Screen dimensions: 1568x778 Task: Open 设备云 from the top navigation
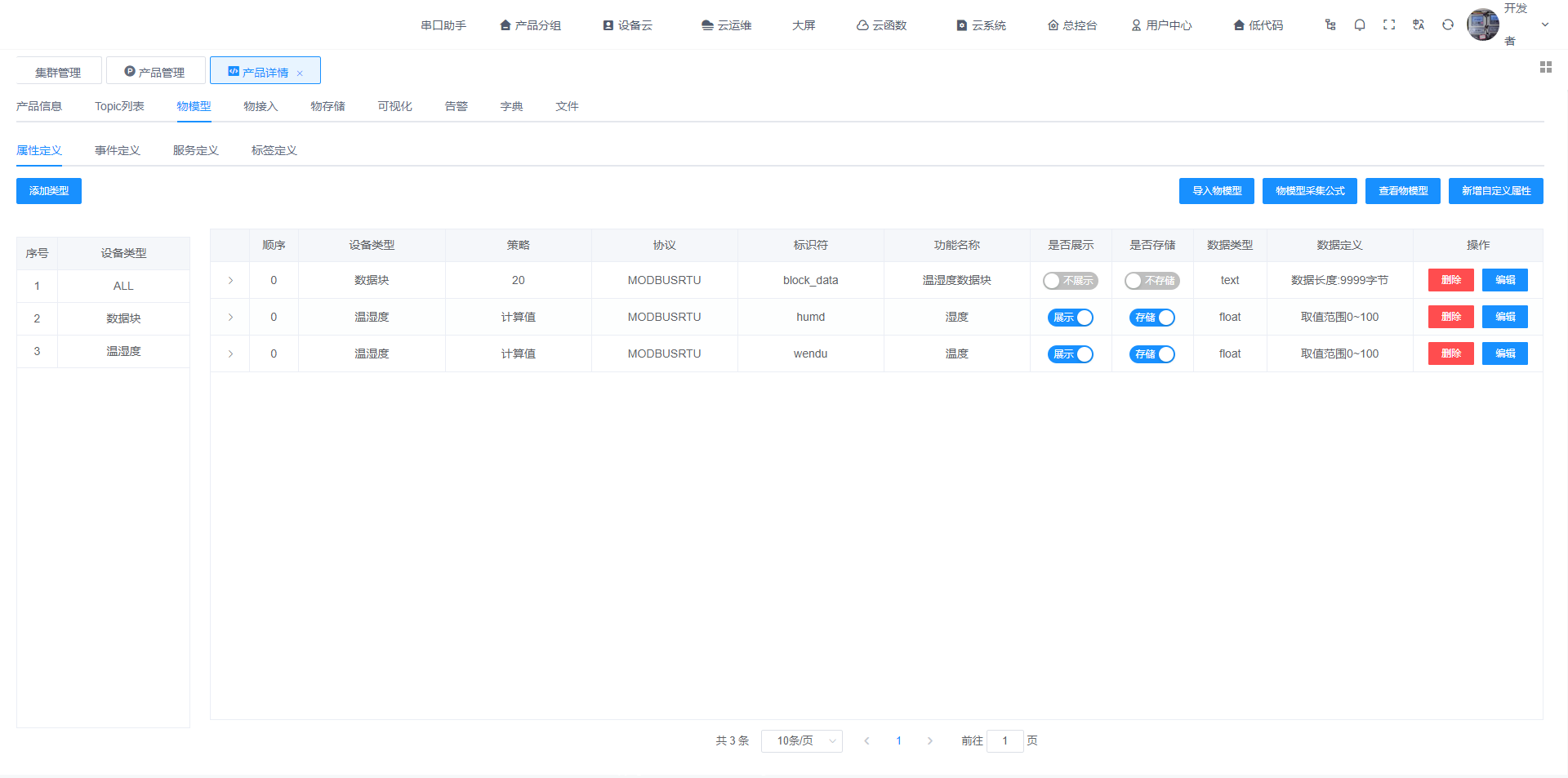tap(627, 24)
